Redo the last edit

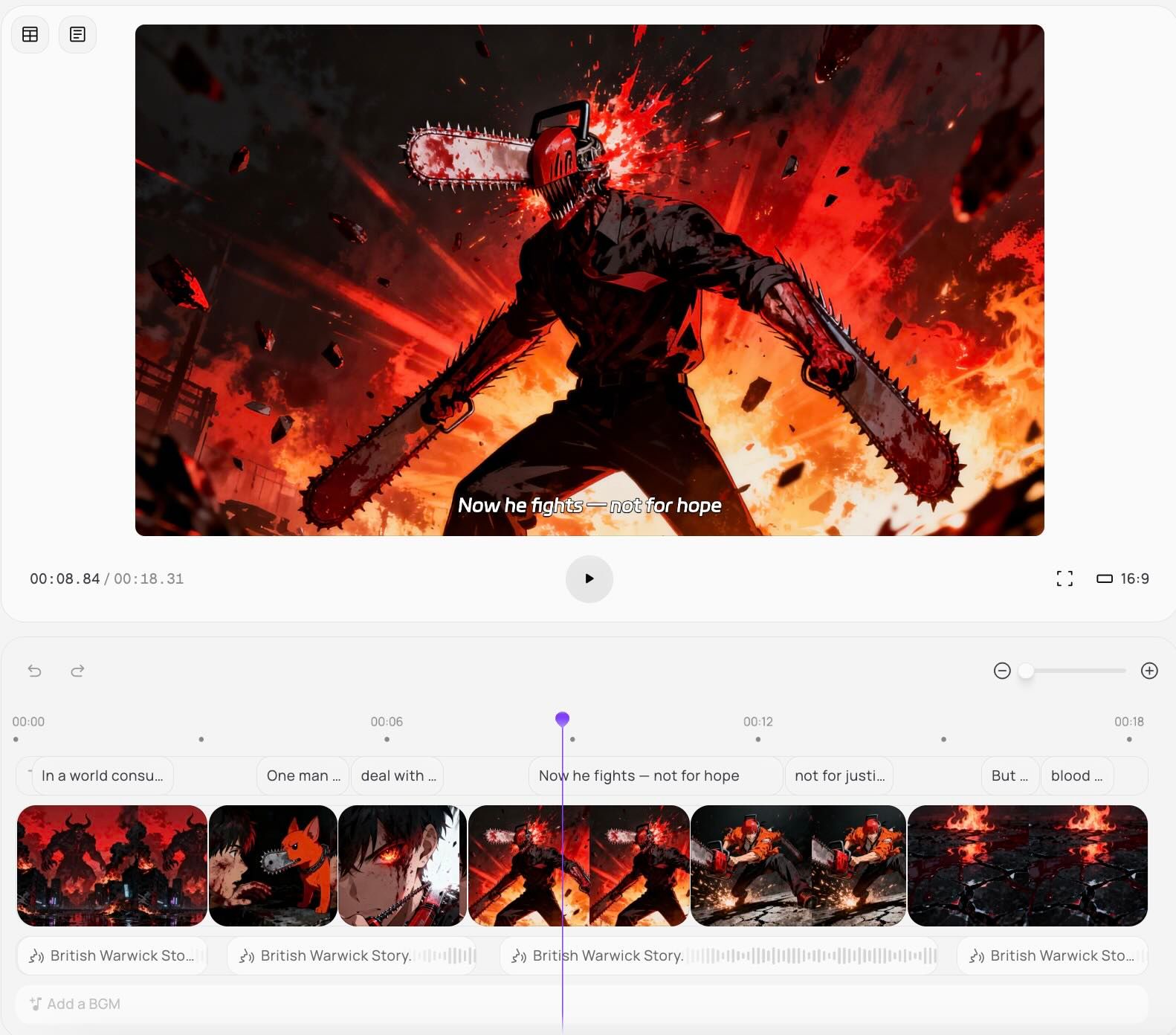(77, 671)
